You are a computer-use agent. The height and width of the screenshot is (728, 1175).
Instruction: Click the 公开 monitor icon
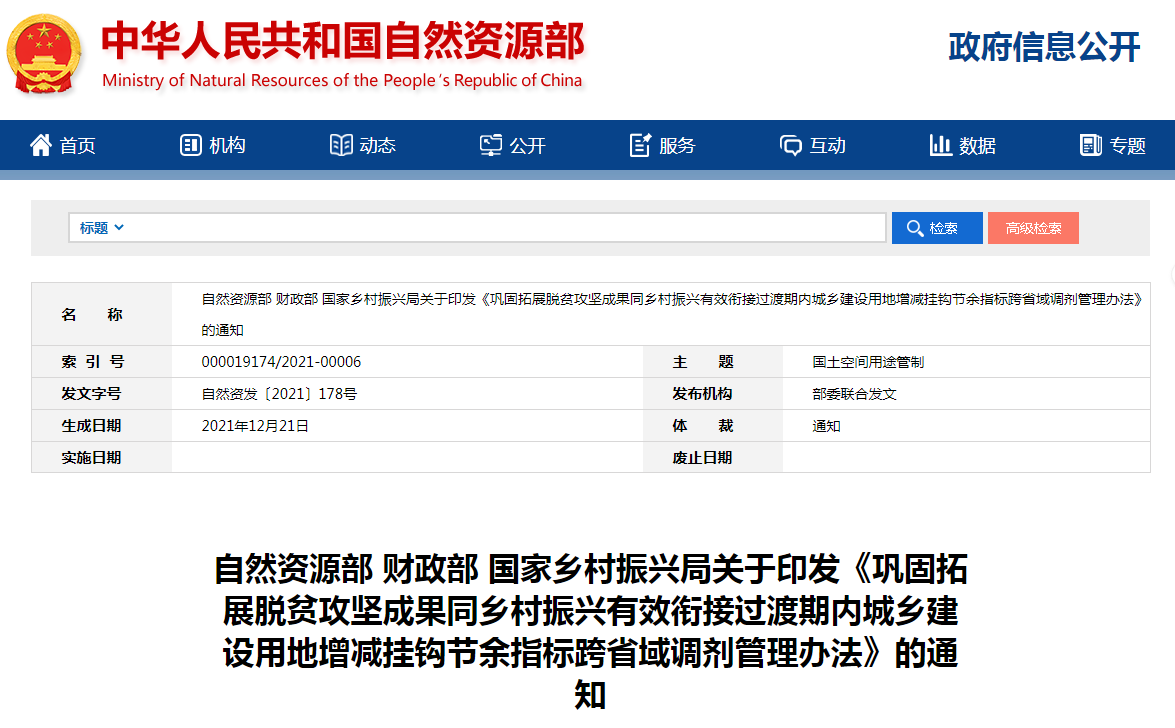coord(491,145)
